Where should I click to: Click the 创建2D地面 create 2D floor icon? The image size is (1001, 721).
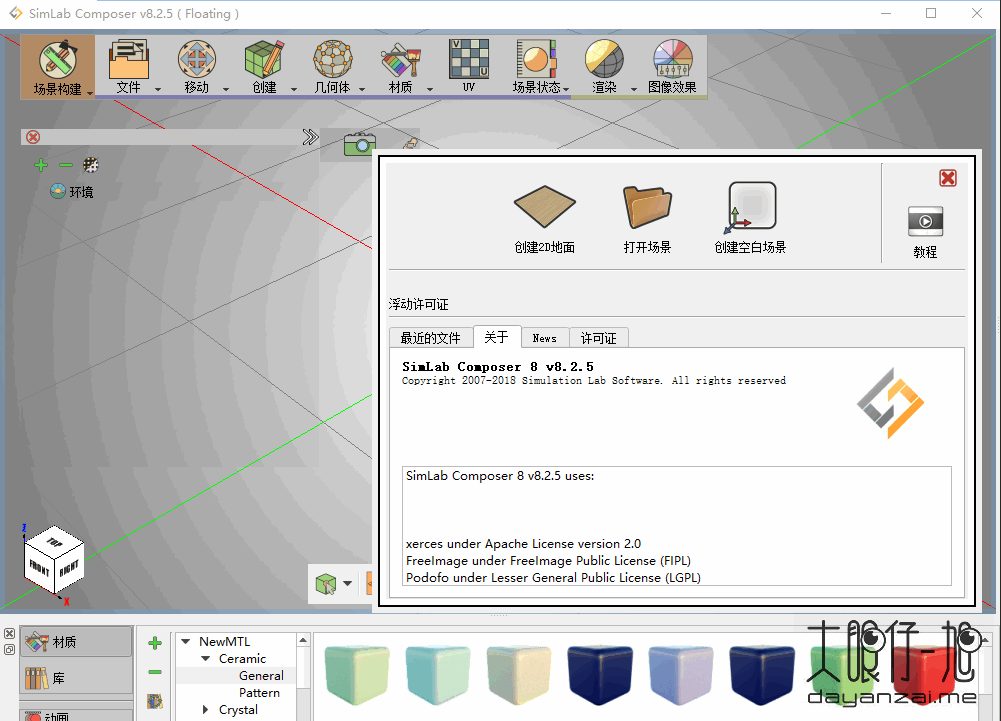[x=545, y=206]
